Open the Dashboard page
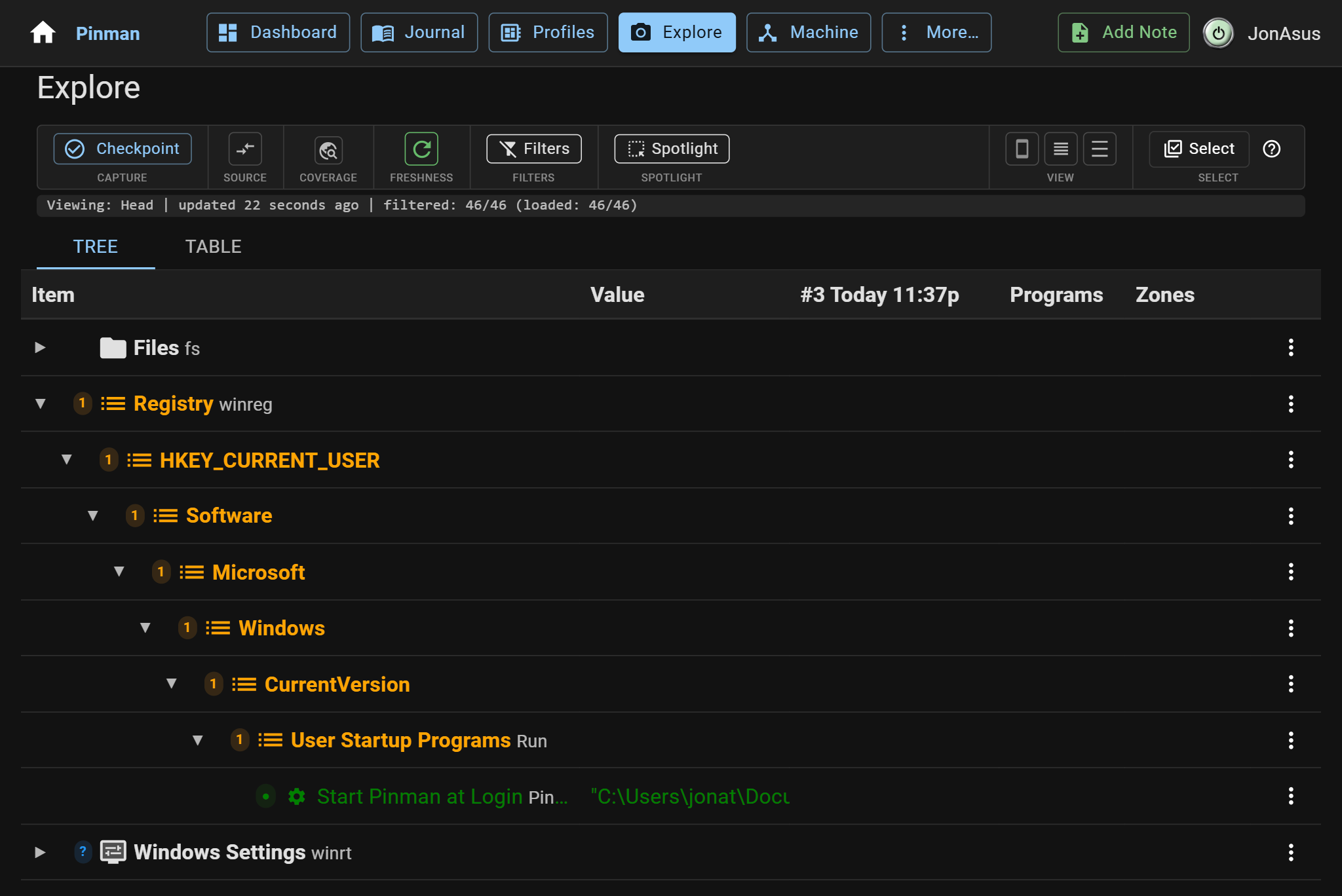The width and height of the screenshot is (1342, 896). (278, 32)
